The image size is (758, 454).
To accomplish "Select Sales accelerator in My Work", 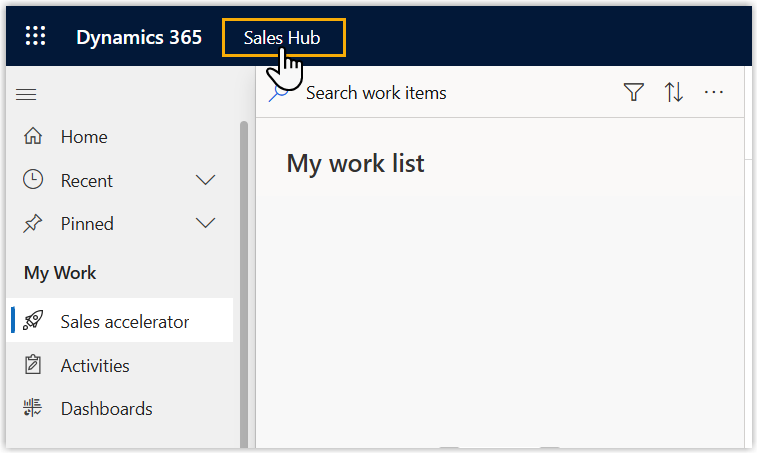I will pos(124,321).
